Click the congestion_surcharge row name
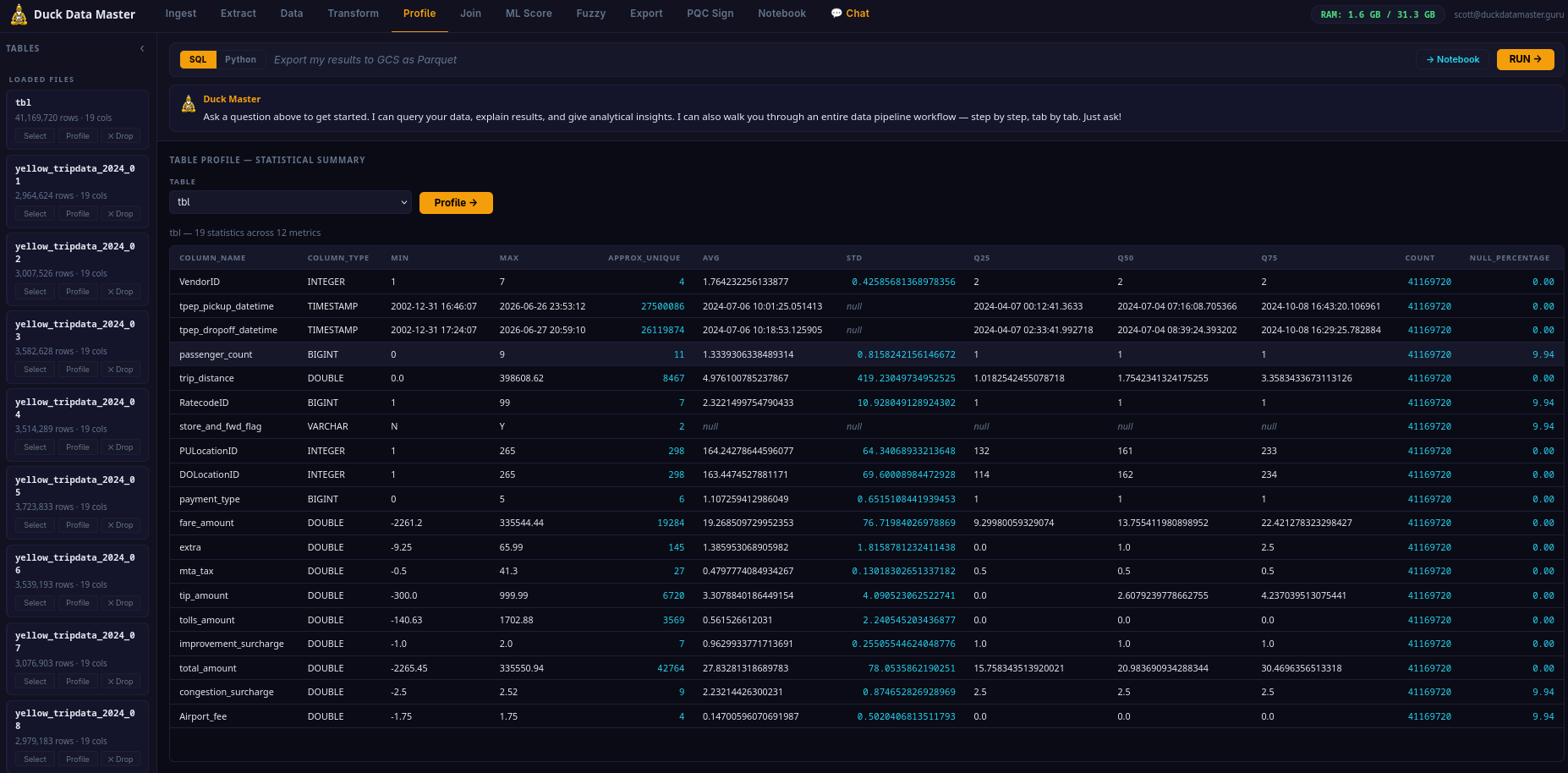Screen dimensions: 1568x773 (227, 692)
